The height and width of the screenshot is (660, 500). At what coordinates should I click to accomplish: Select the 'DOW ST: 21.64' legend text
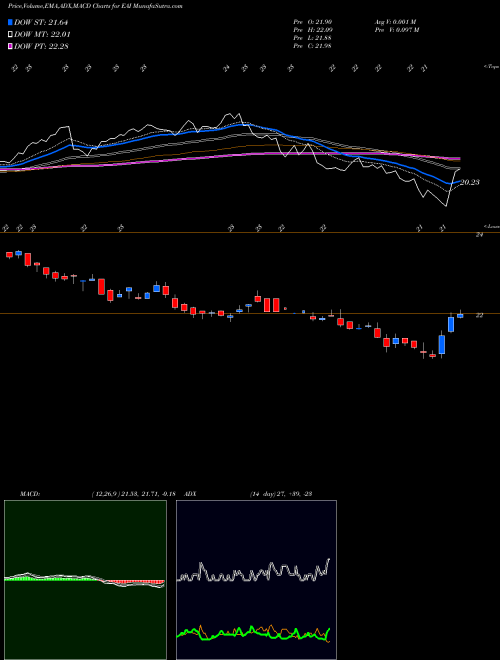point(41,22)
